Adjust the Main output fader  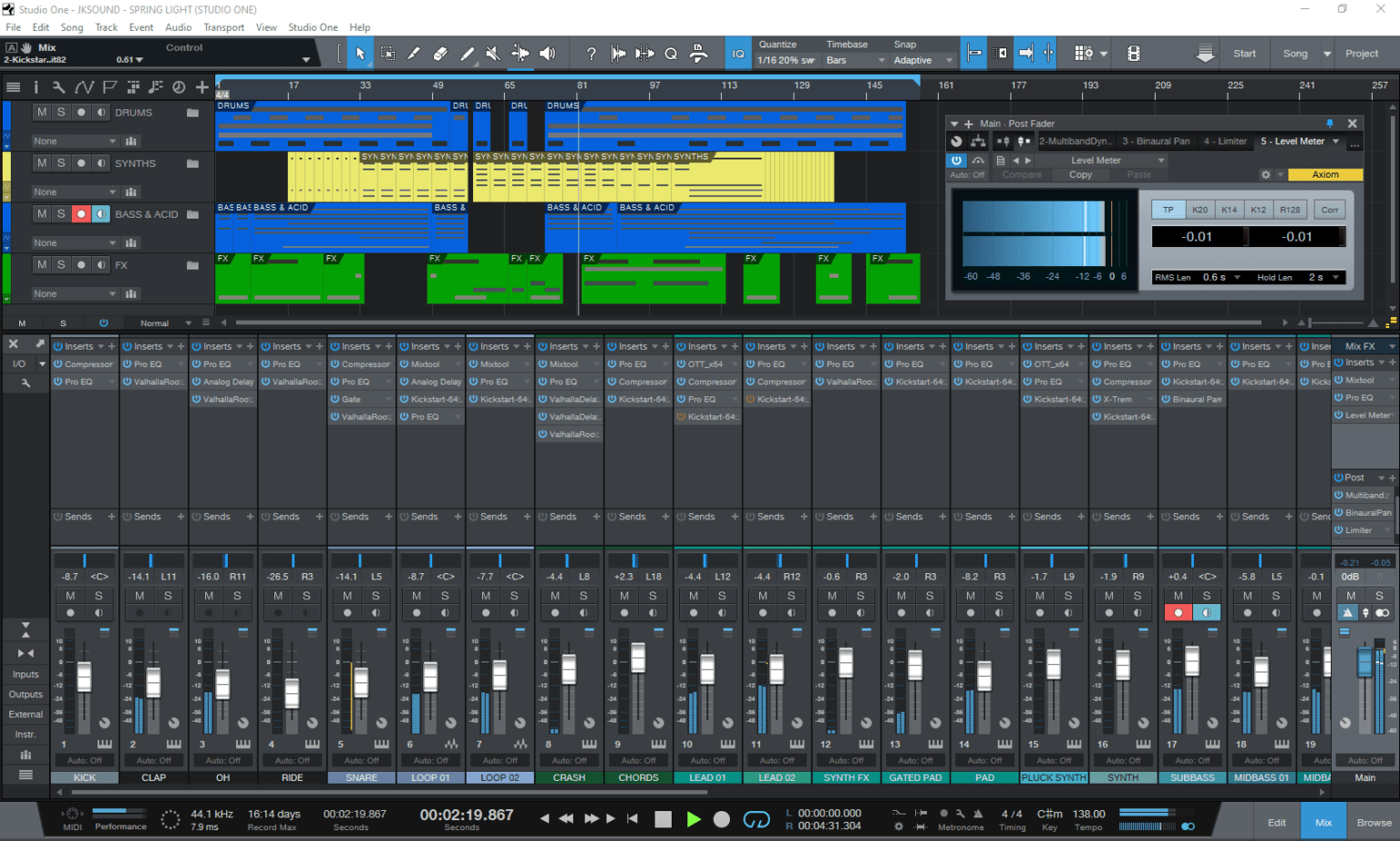(x=1364, y=662)
